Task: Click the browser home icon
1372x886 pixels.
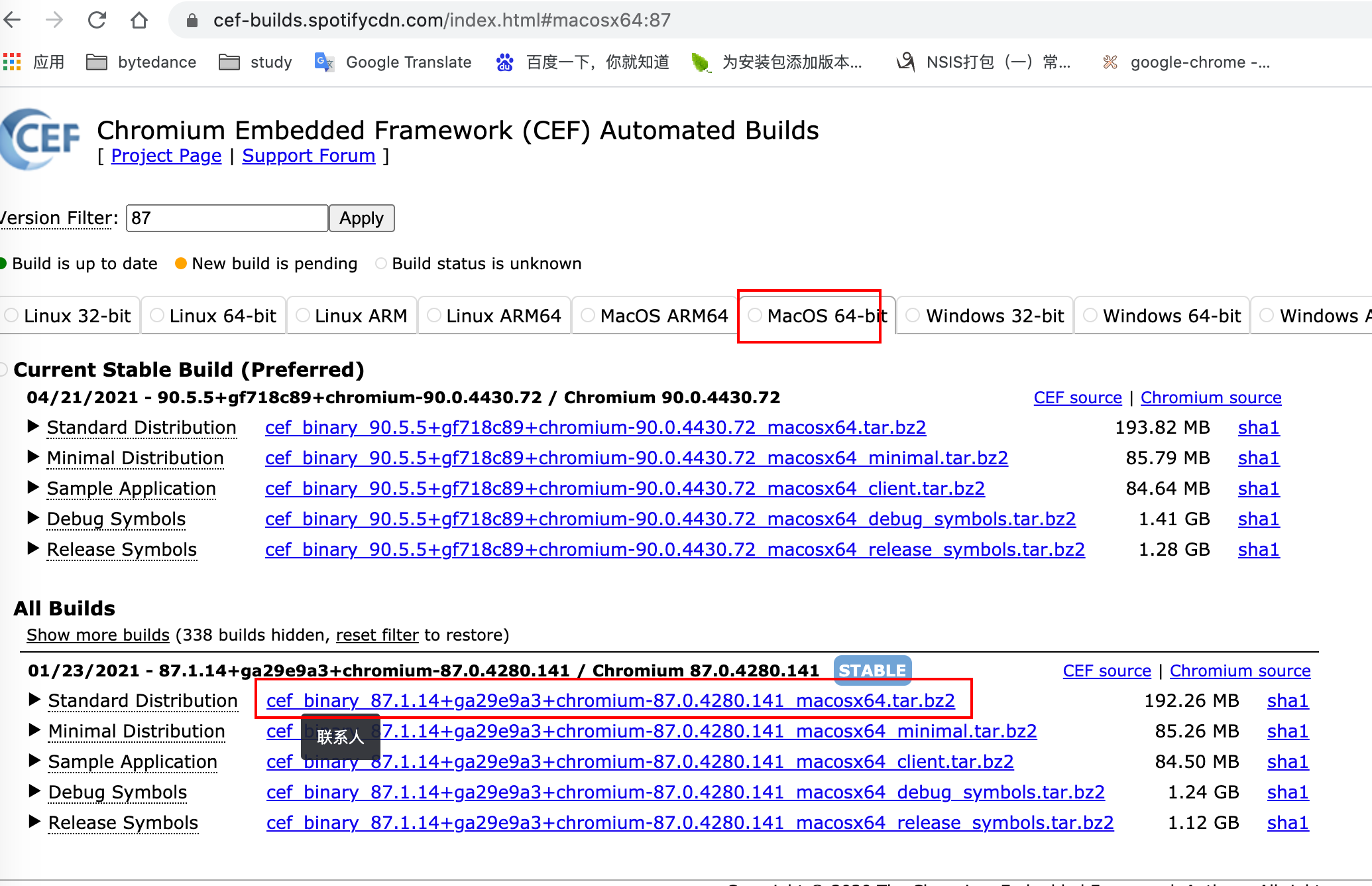Action: click(x=139, y=20)
